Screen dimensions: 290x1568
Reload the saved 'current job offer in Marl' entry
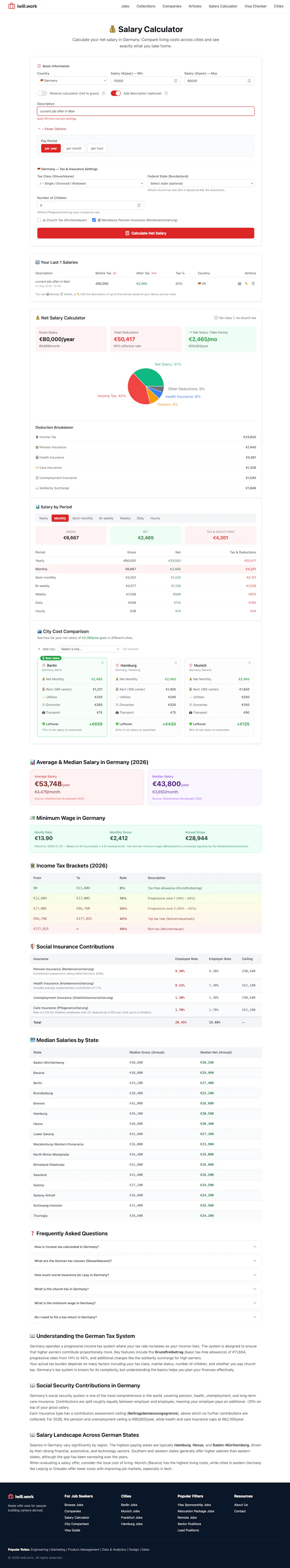click(x=240, y=284)
